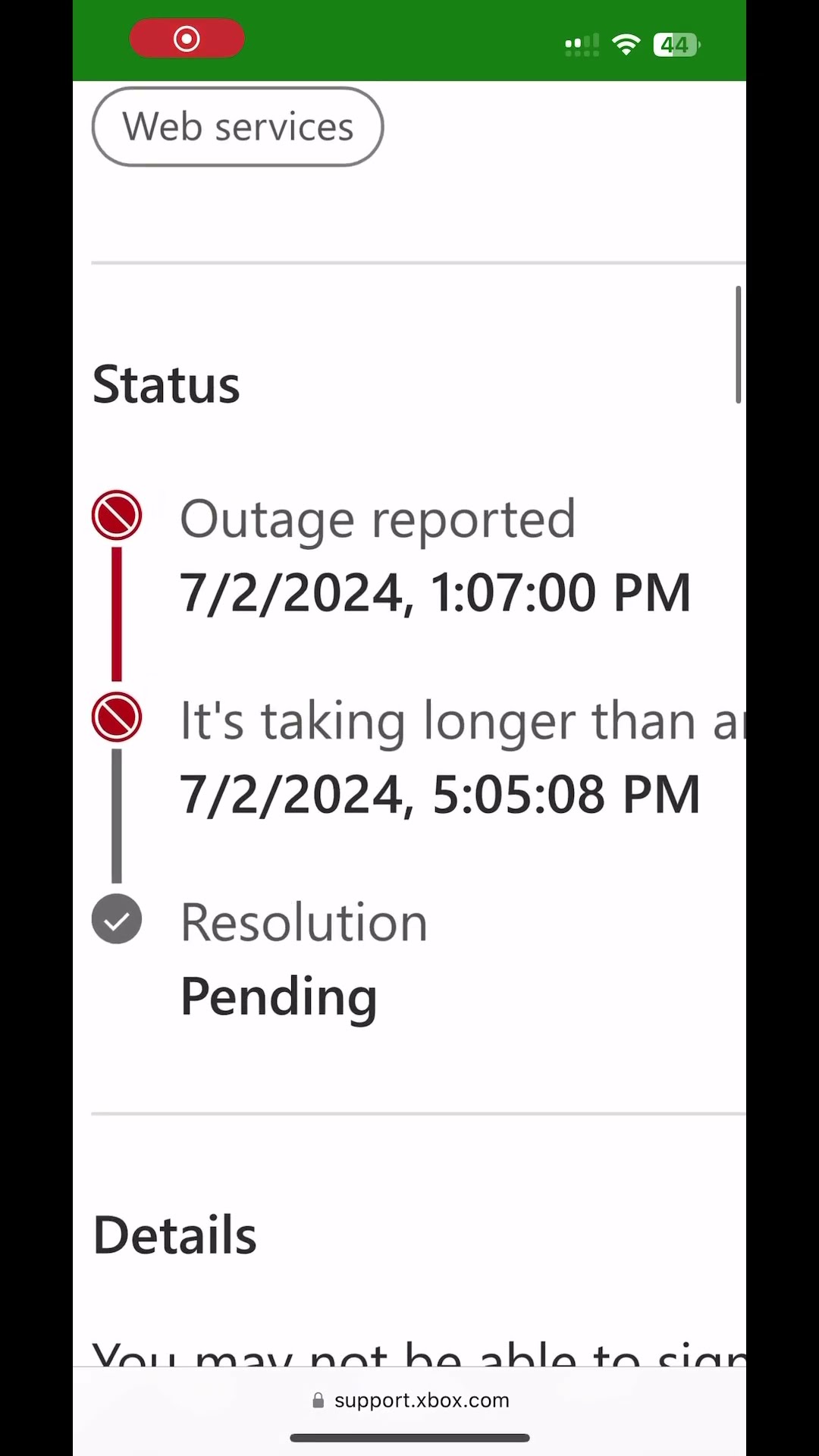
Task: Tap the battery level indicator
Action: pos(676,45)
